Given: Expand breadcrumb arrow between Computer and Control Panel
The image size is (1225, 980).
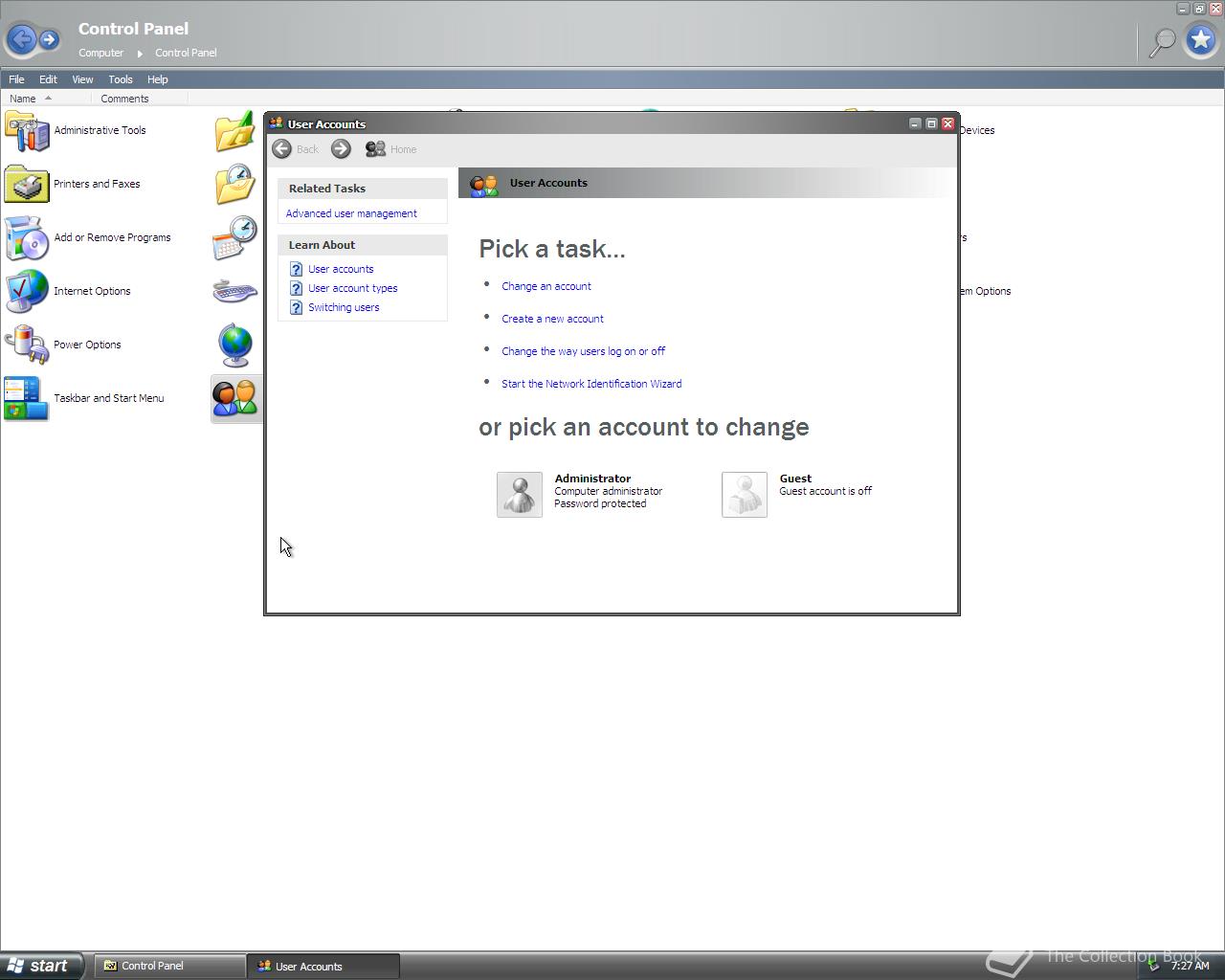Looking at the screenshot, I should tap(140, 54).
